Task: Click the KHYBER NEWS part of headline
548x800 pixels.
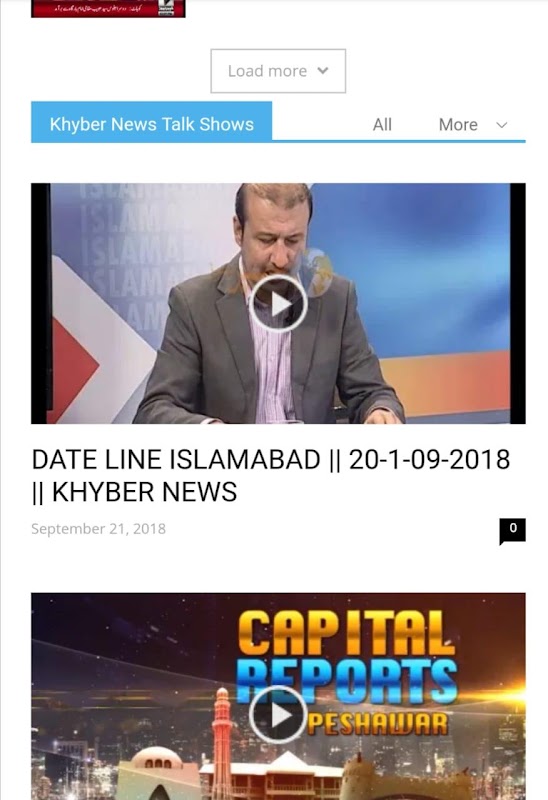Action: point(144,492)
